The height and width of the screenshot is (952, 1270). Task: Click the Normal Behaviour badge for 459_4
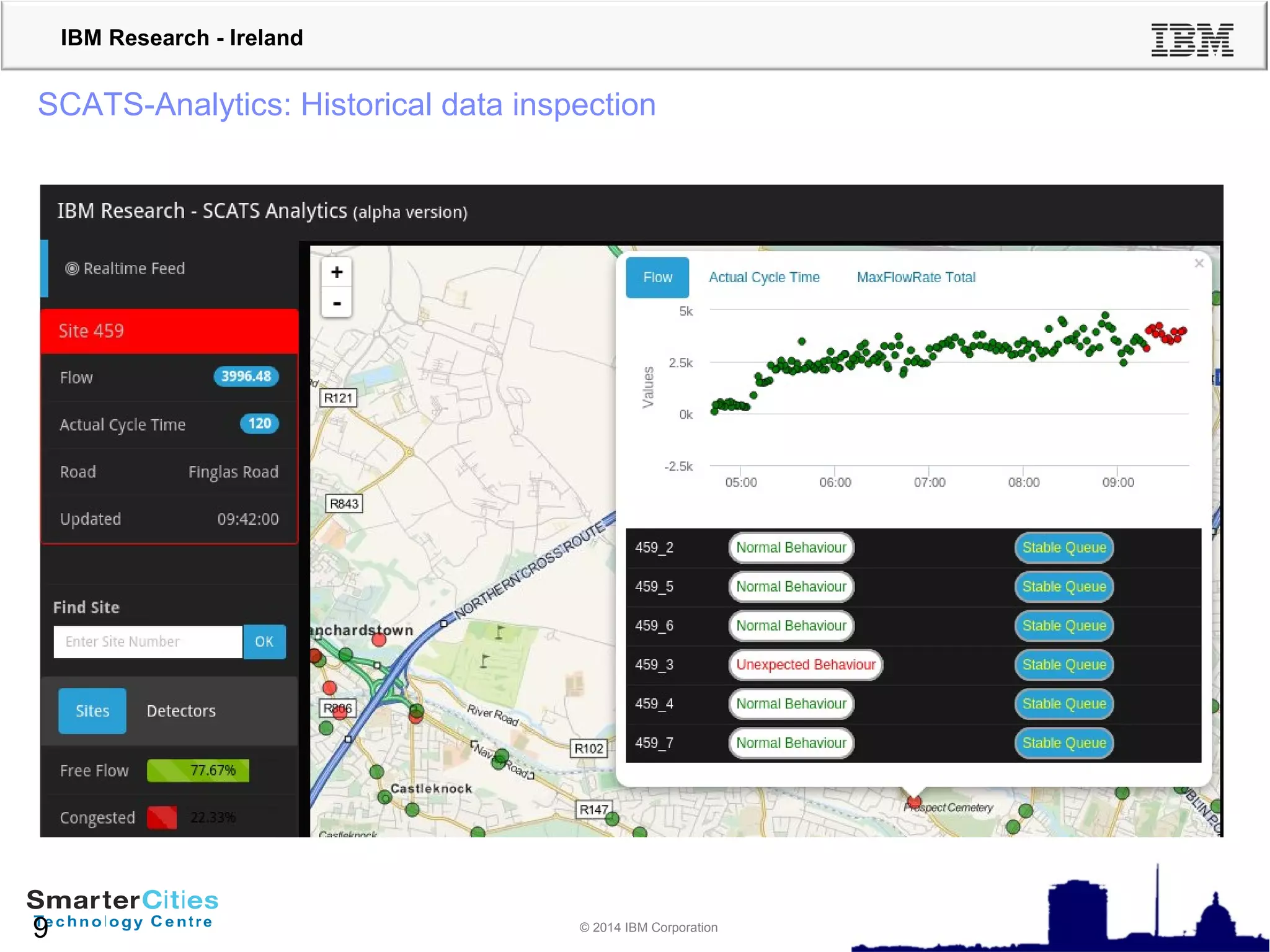coord(791,704)
